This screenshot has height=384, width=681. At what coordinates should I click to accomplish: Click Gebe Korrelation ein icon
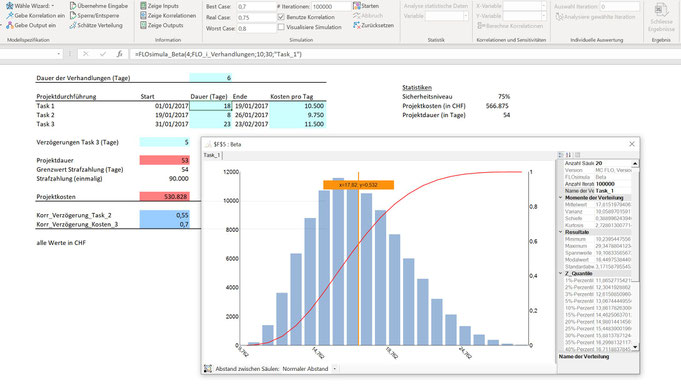pyautogui.click(x=10, y=16)
